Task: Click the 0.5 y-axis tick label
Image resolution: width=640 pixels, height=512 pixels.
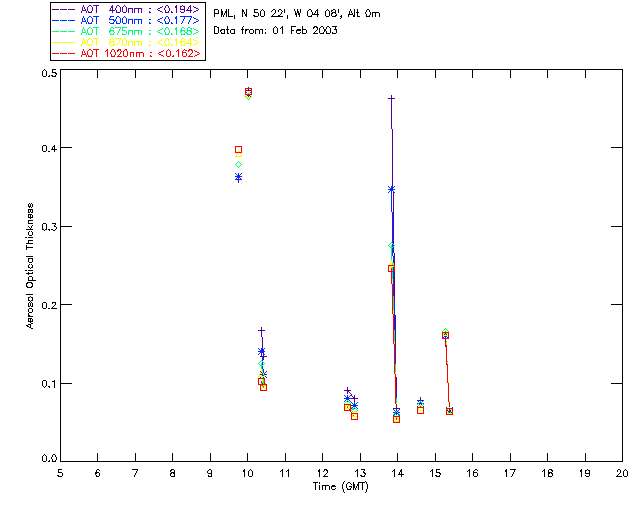Action: point(49,73)
